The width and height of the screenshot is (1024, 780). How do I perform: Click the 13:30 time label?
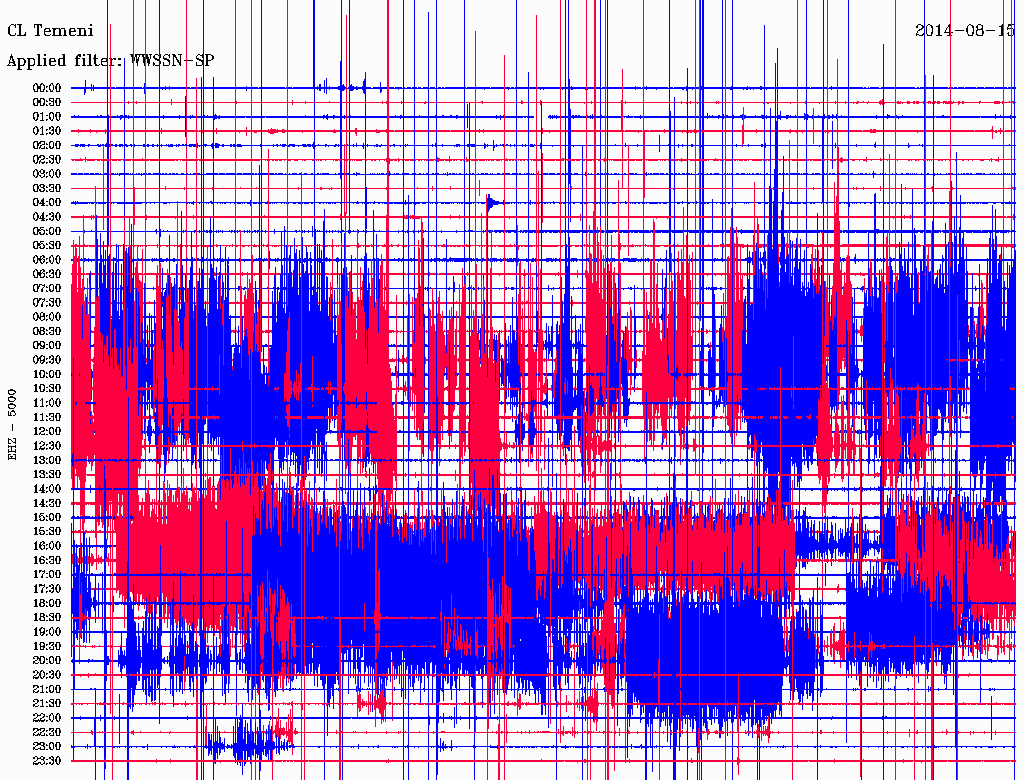coord(47,474)
